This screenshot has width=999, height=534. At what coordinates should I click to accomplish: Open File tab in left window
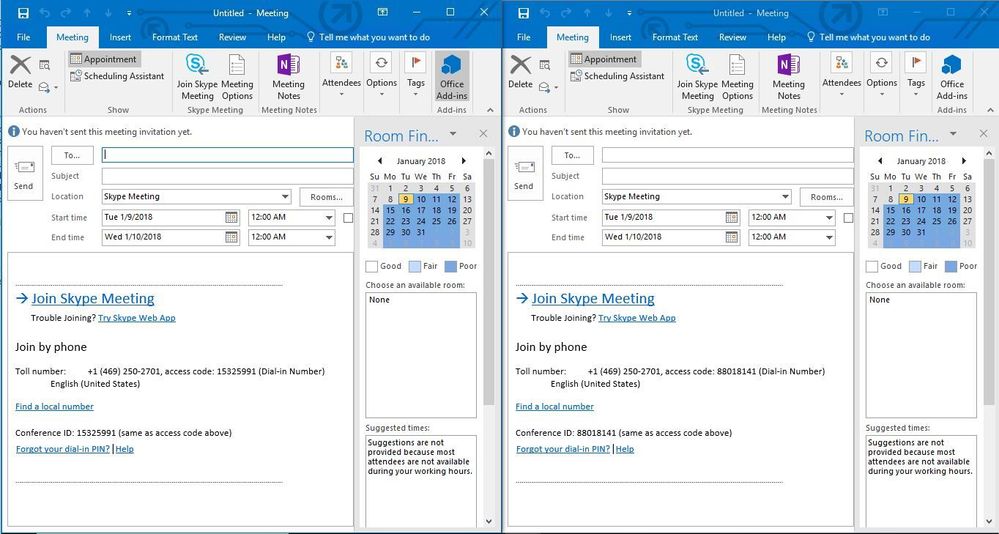point(24,37)
